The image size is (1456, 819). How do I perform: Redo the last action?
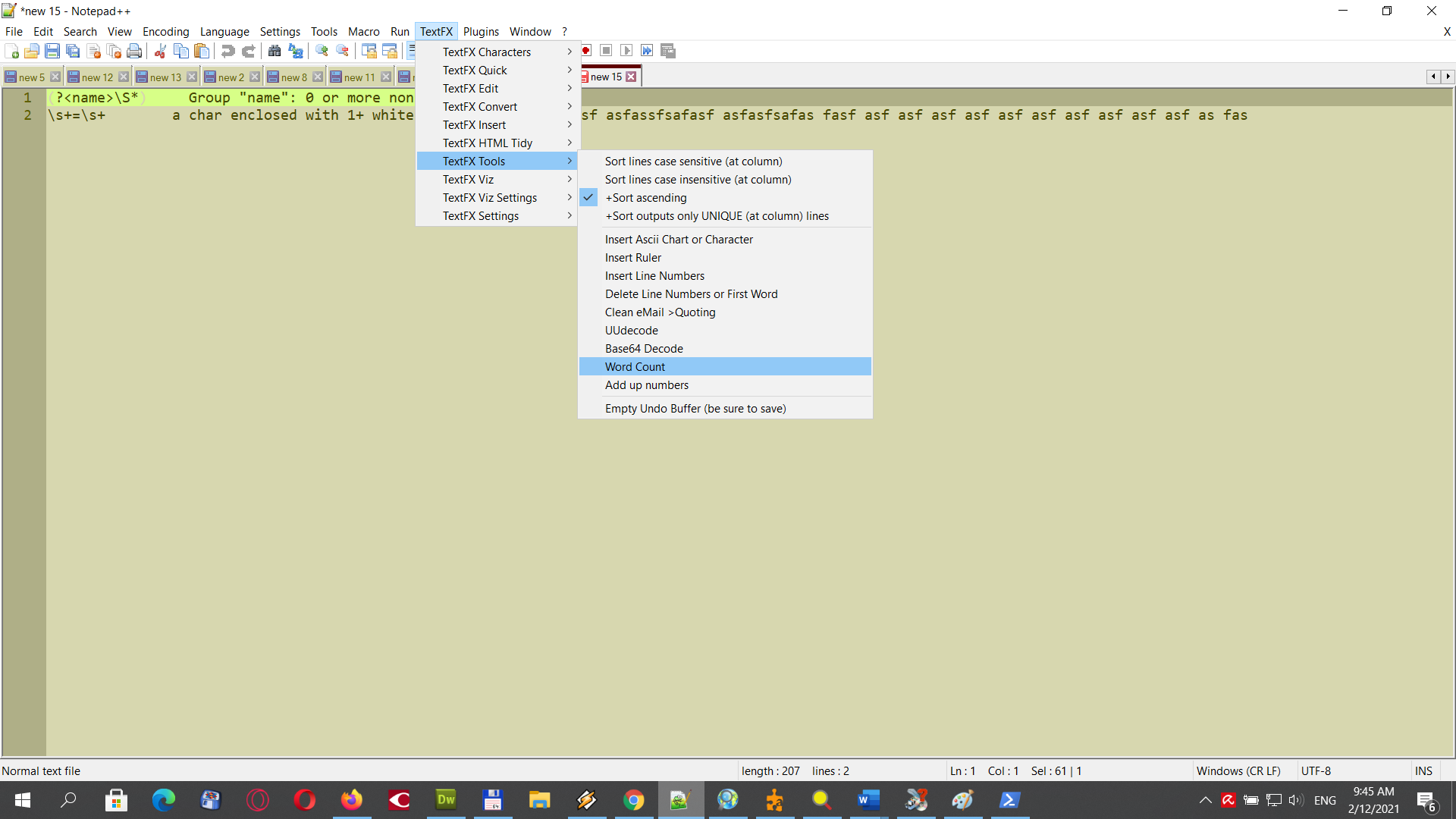(248, 51)
